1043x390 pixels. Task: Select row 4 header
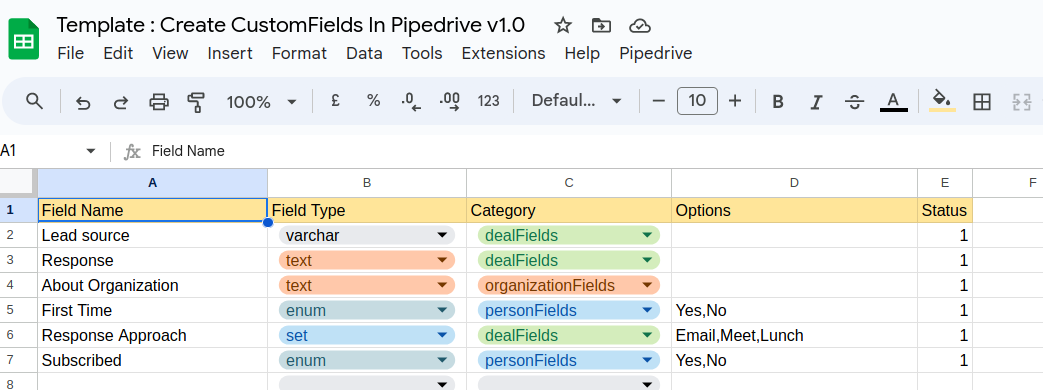coord(19,286)
